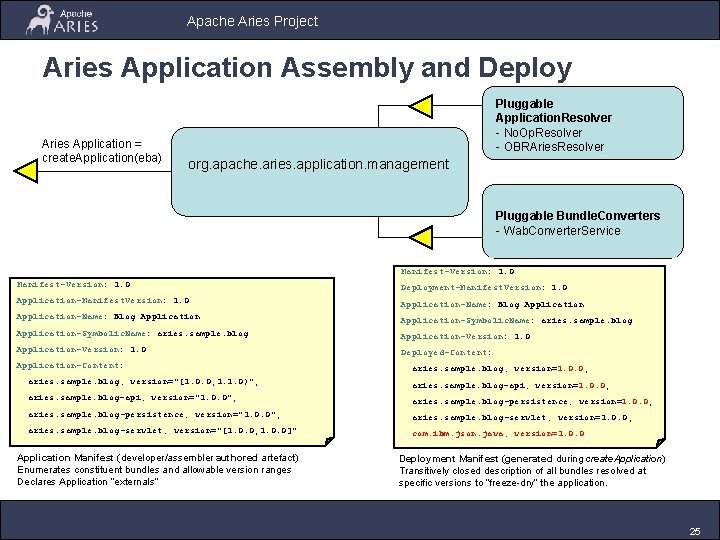The image size is (720, 540).
Task: Click the 'Pluggable ApplicationResolver' heading
Action: point(553,111)
